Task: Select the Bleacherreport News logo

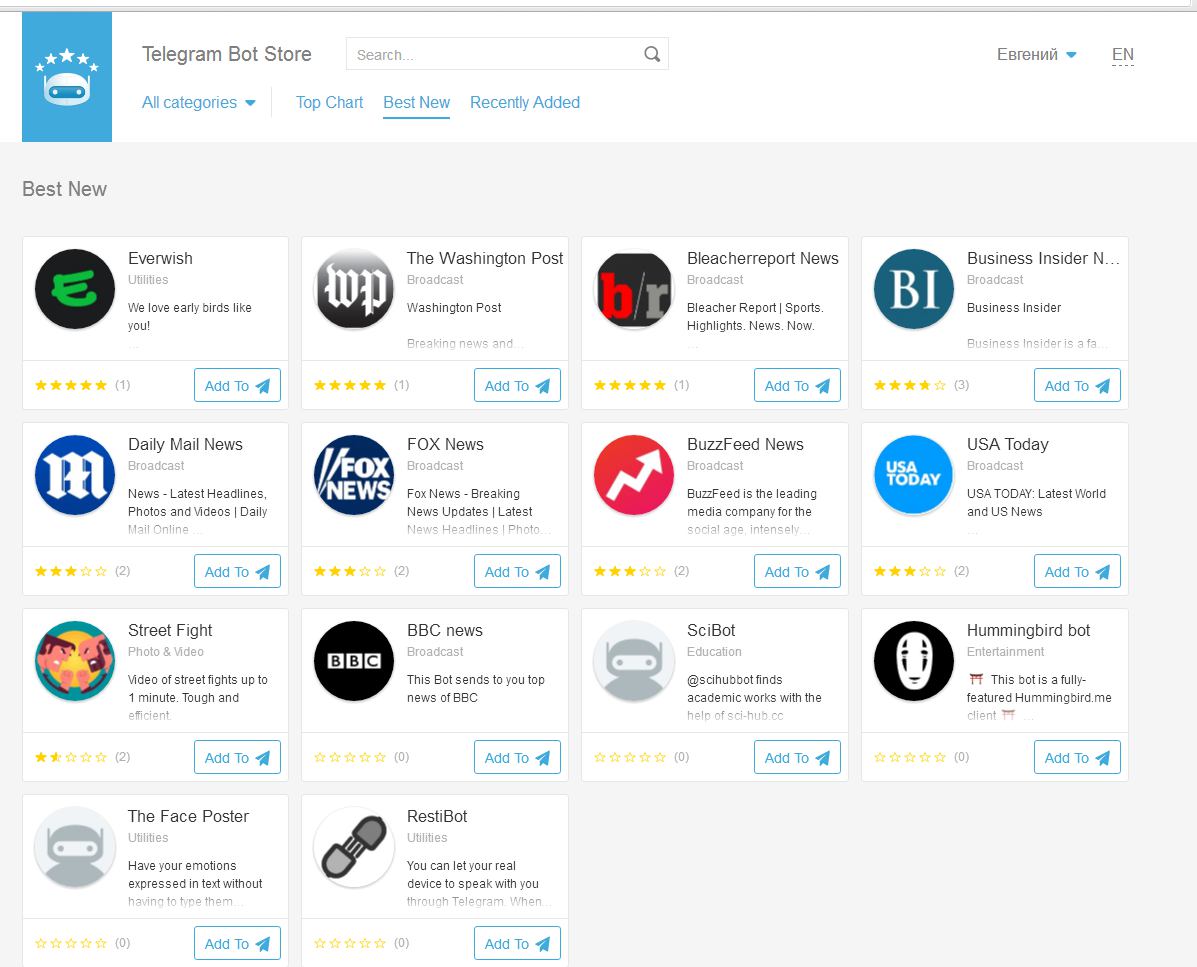Action: click(634, 289)
